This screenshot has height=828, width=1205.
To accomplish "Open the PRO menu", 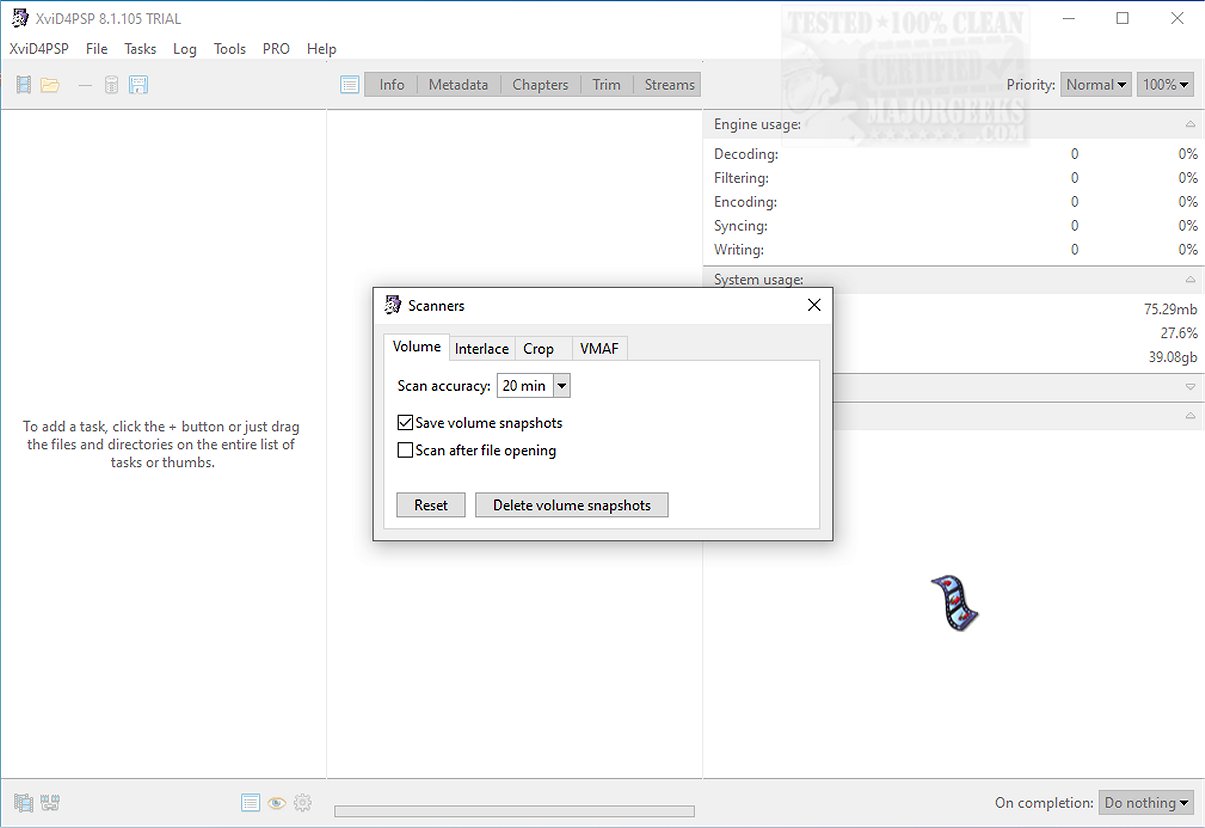I will coord(276,48).
